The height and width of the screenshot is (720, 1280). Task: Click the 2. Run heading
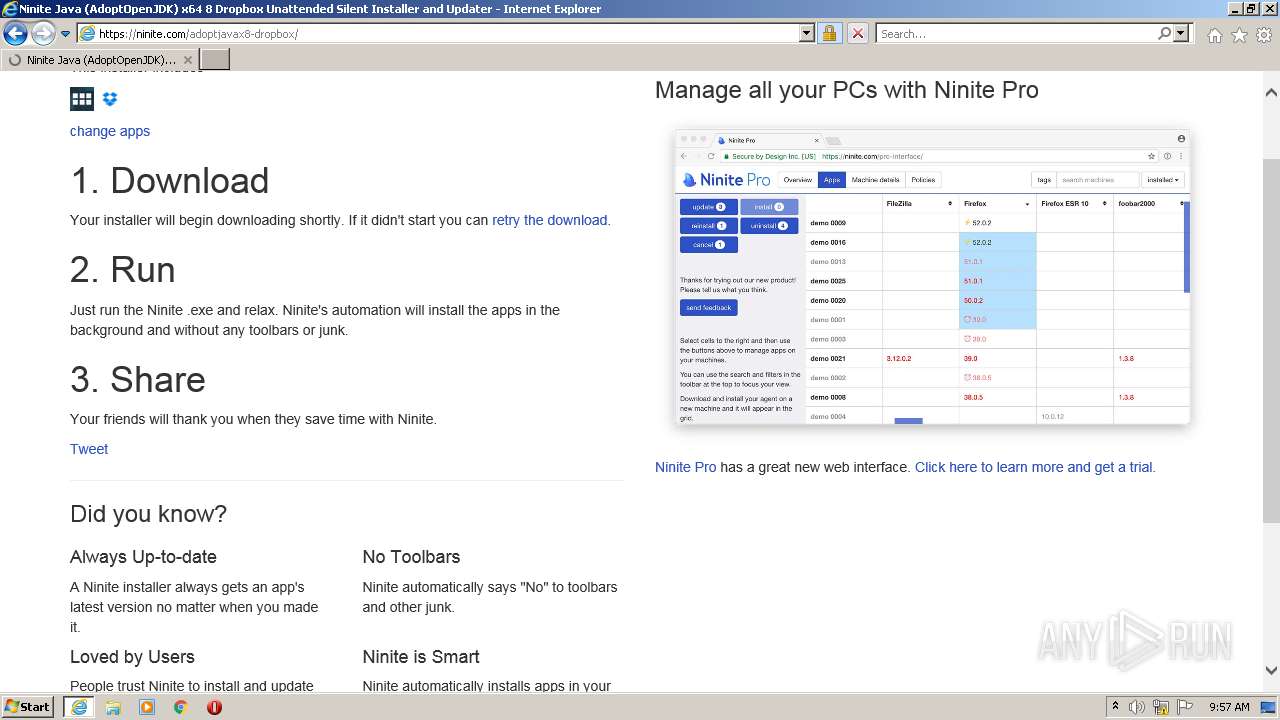123,270
